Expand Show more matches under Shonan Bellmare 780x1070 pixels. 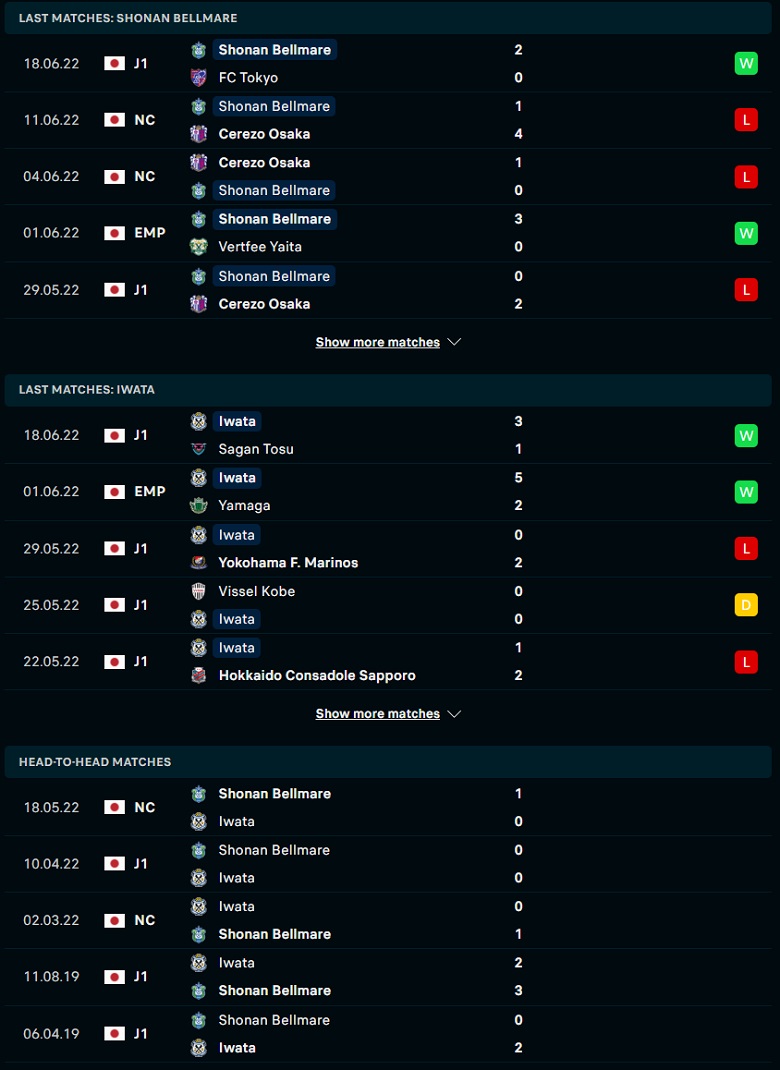(x=377, y=343)
